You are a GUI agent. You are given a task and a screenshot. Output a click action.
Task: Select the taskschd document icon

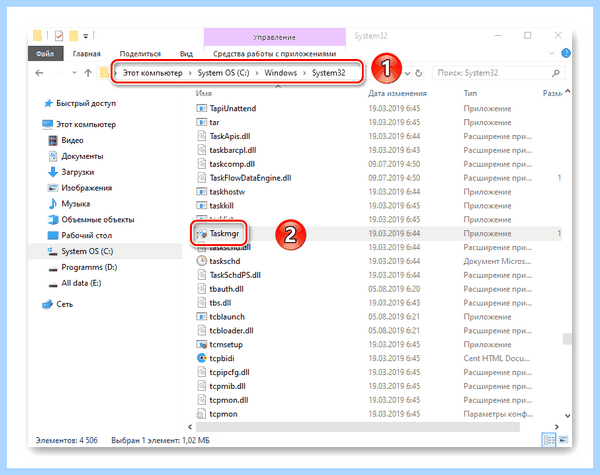(x=201, y=261)
